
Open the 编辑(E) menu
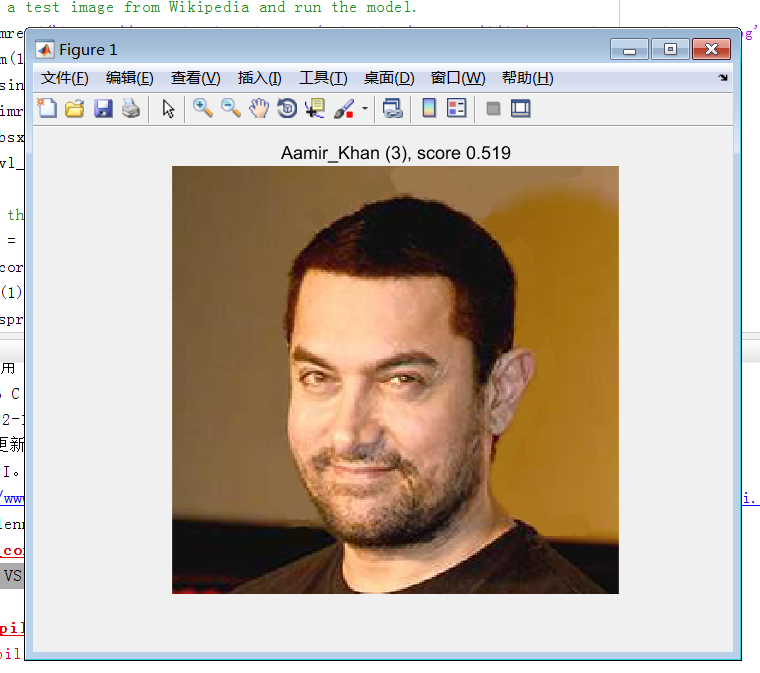click(x=129, y=78)
